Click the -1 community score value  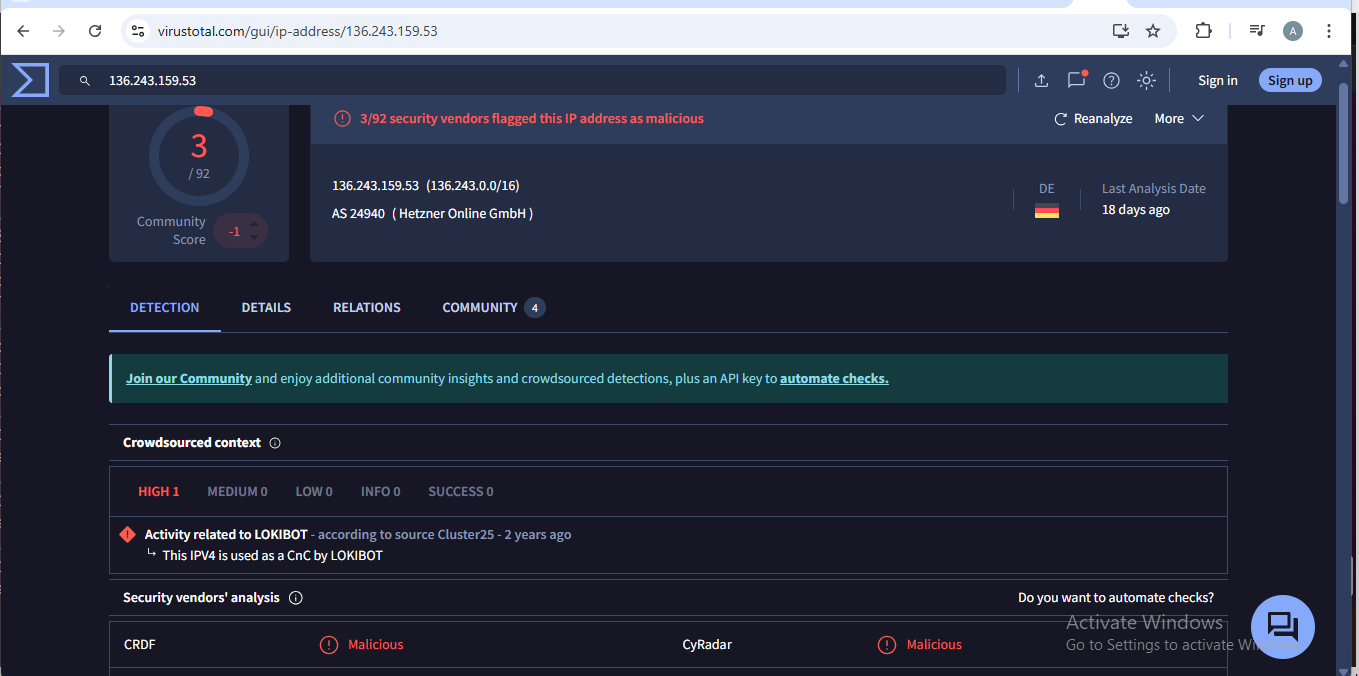[x=234, y=232]
